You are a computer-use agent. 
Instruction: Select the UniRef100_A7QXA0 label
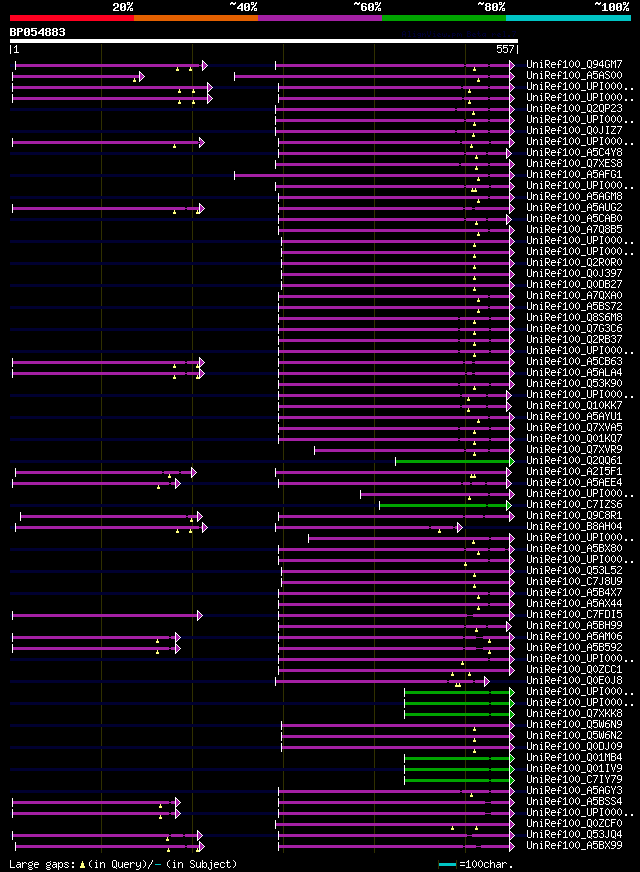[574, 295]
